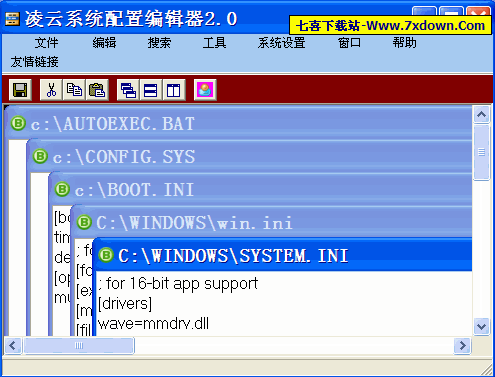Activate the c:\AUTOEXEC.BAT window title bar
The width and height of the screenshot is (495, 377).
click(x=238, y=123)
